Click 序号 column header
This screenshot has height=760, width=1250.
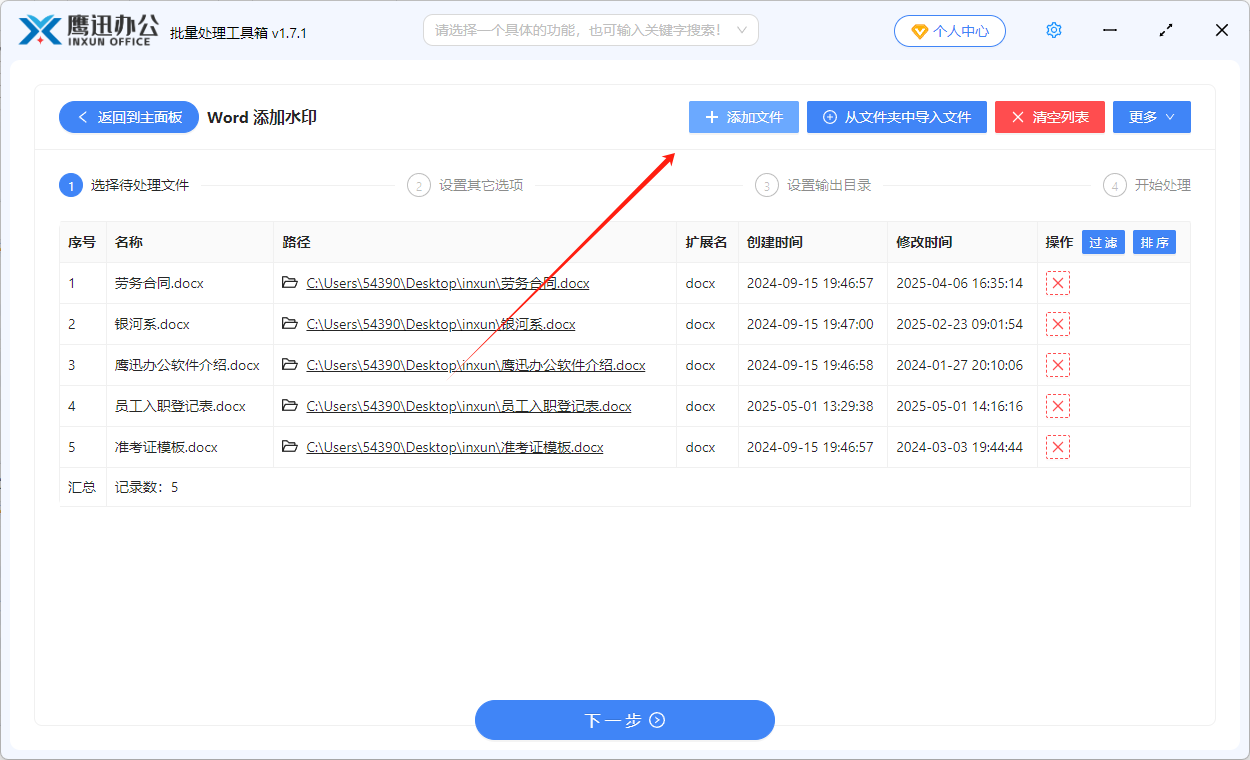82,242
